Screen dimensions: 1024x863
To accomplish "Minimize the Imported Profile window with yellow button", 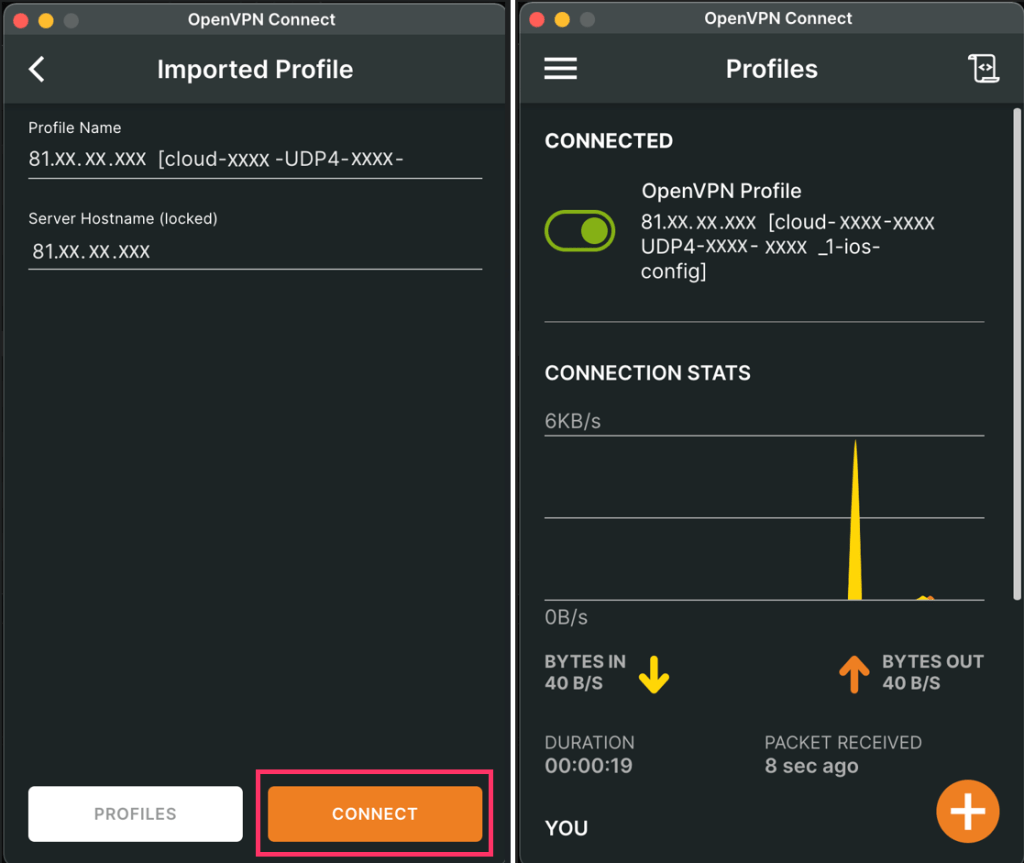I will (46, 20).
